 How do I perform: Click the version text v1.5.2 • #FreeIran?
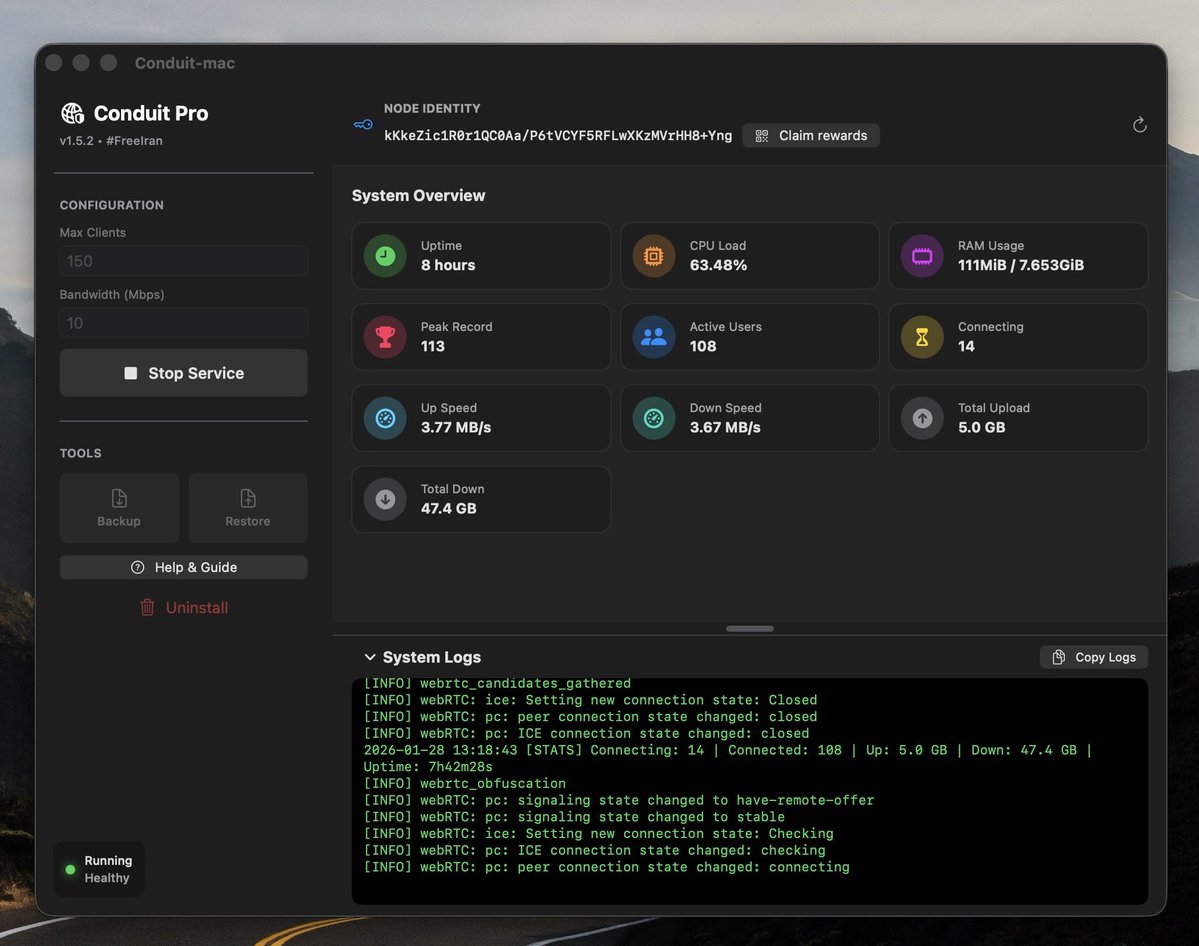(111, 141)
